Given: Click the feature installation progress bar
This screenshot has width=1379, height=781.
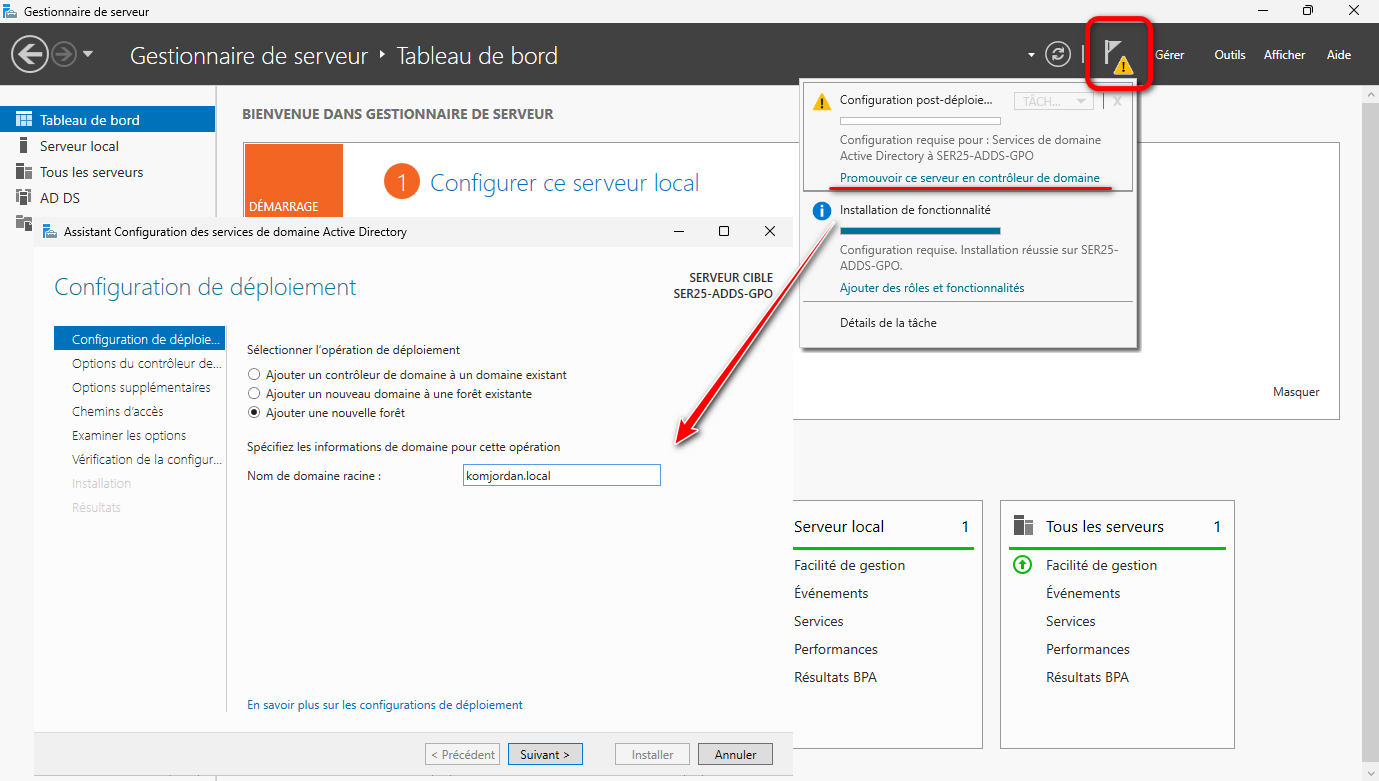Looking at the screenshot, I should click(x=920, y=231).
